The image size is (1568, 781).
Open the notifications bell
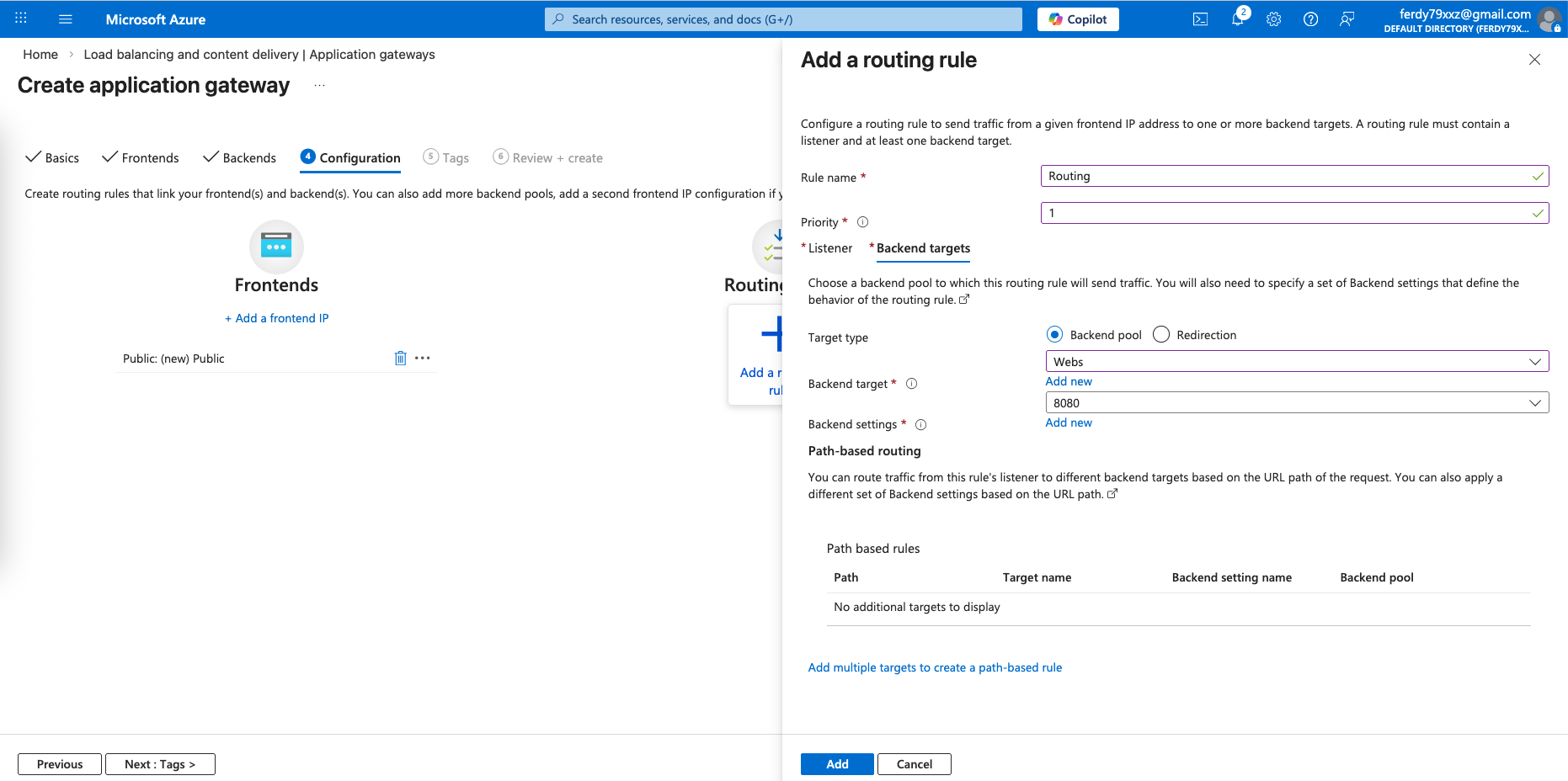(x=1237, y=19)
